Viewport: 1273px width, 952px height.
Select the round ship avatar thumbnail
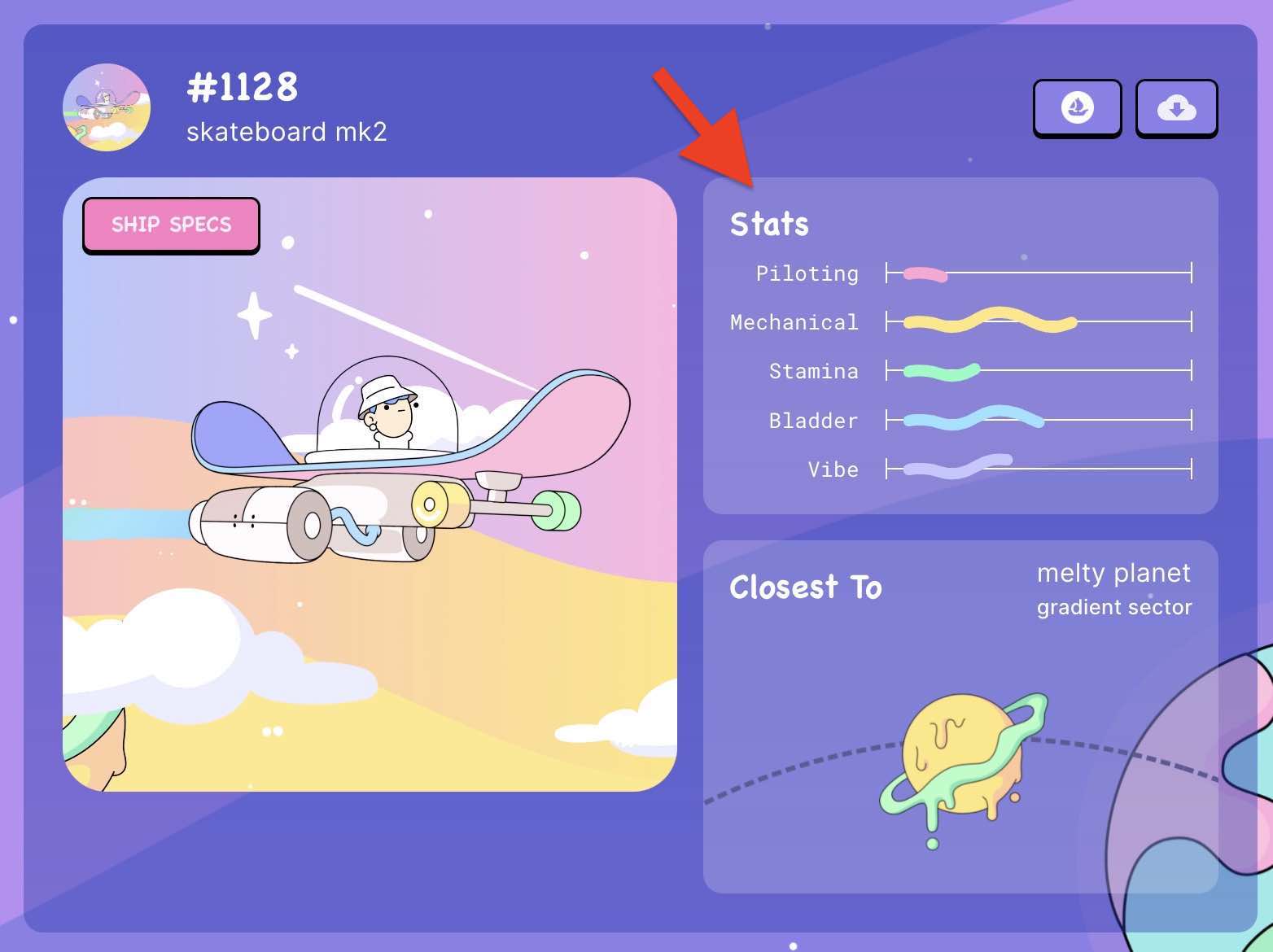click(107, 107)
